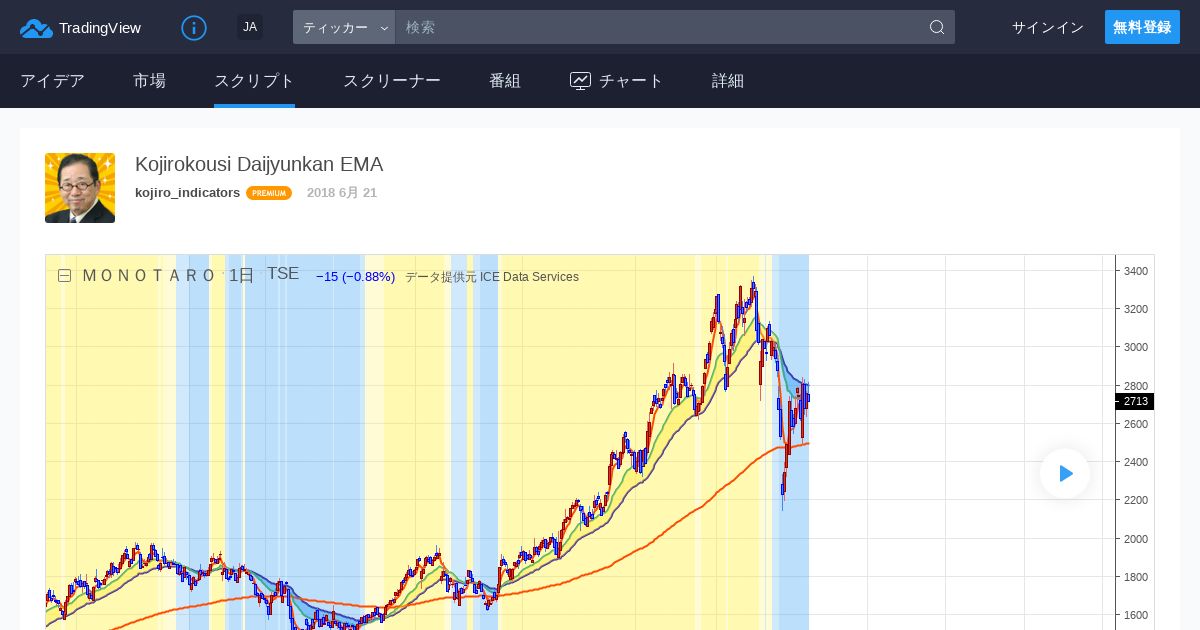Open the 市場 menu
This screenshot has height=630, width=1200.
click(x=149, y=81)
